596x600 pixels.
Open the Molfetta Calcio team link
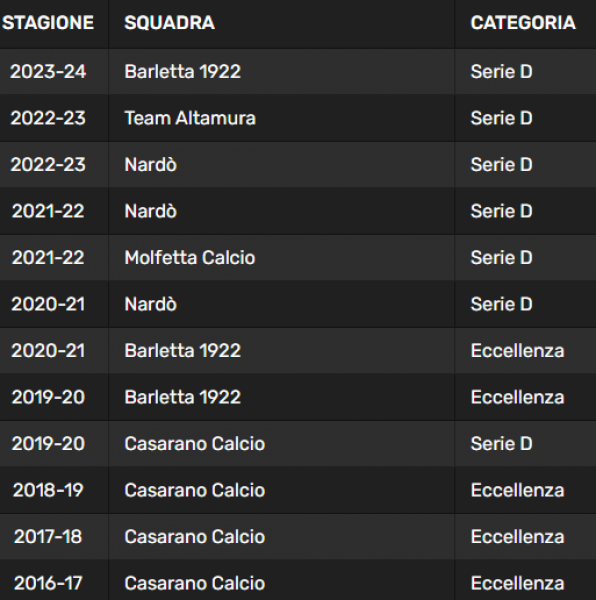190,258
